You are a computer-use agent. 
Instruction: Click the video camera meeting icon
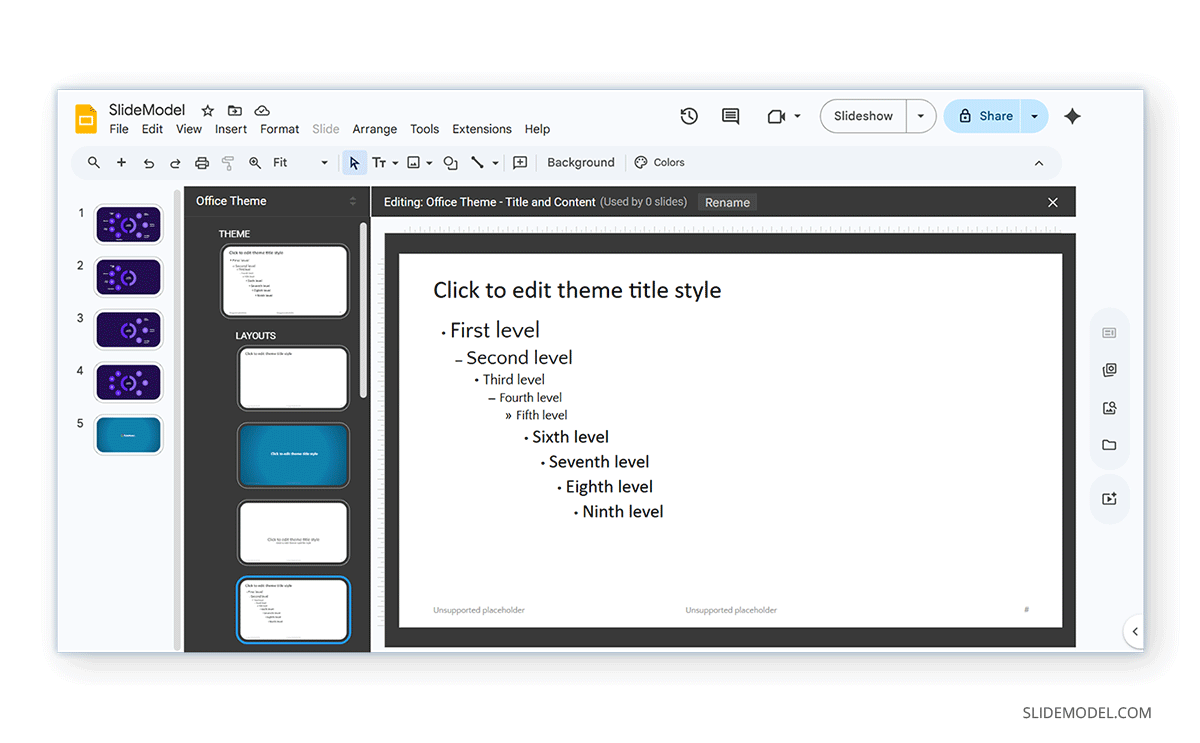[776, 117]
